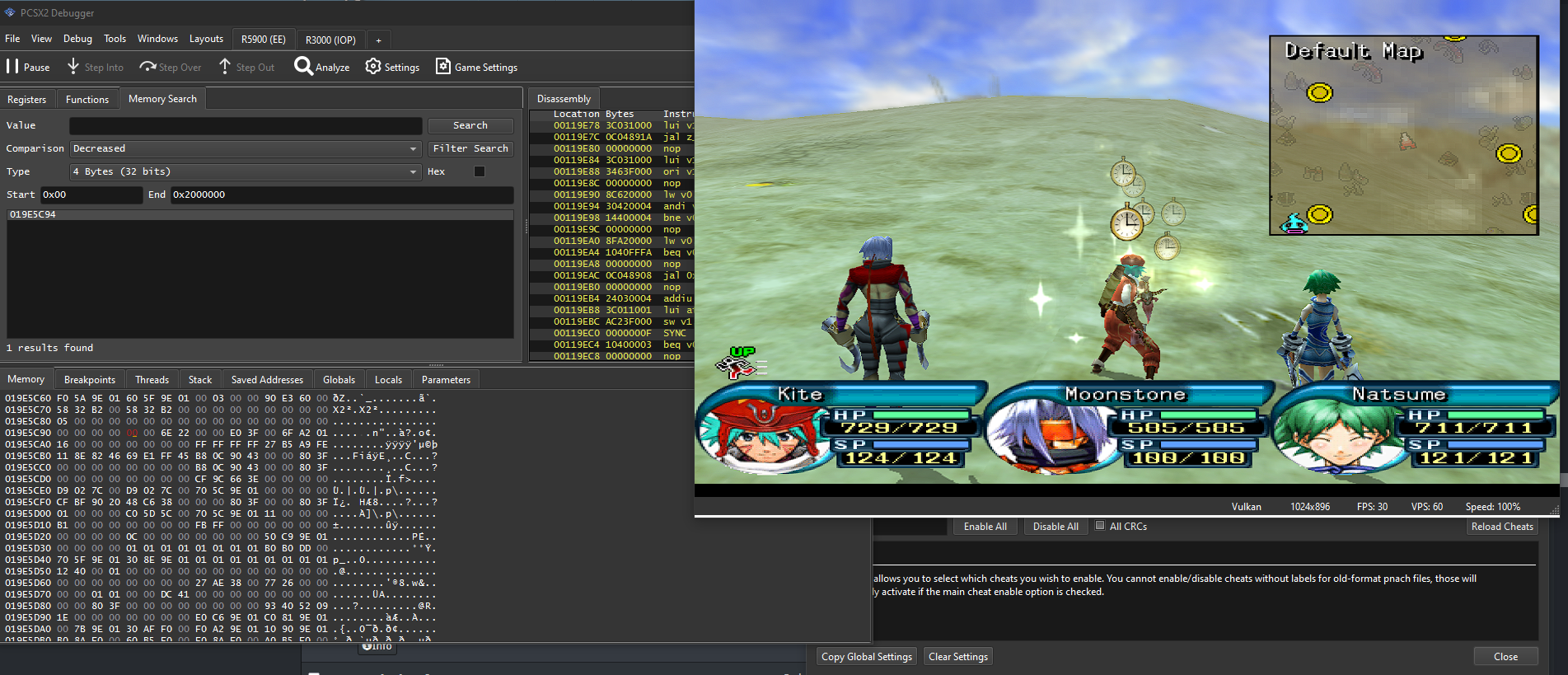Switch to the Threads tab

click(x=152, y=379)
